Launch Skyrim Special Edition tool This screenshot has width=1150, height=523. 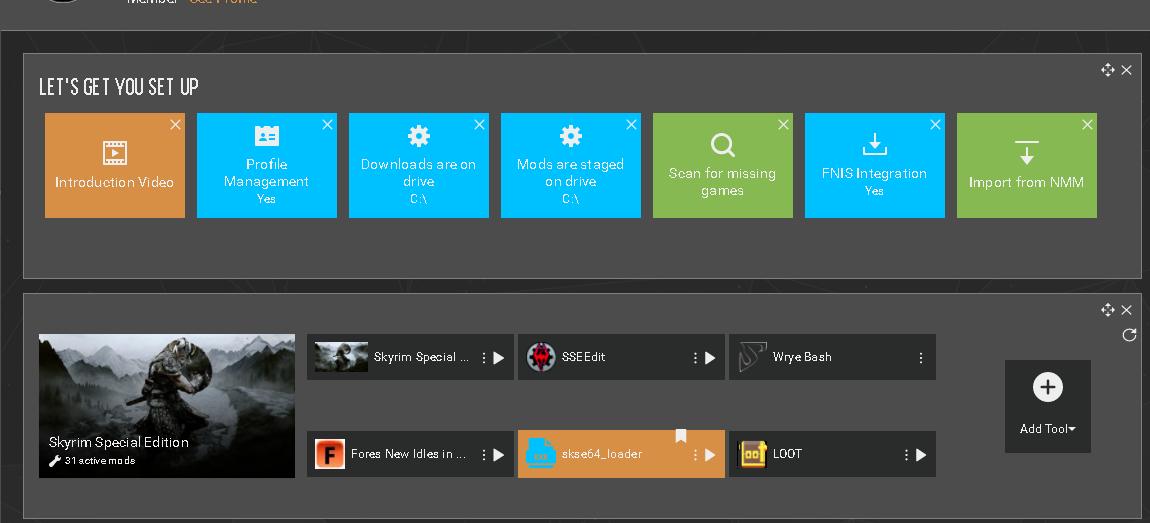click(x=499, y=358)
